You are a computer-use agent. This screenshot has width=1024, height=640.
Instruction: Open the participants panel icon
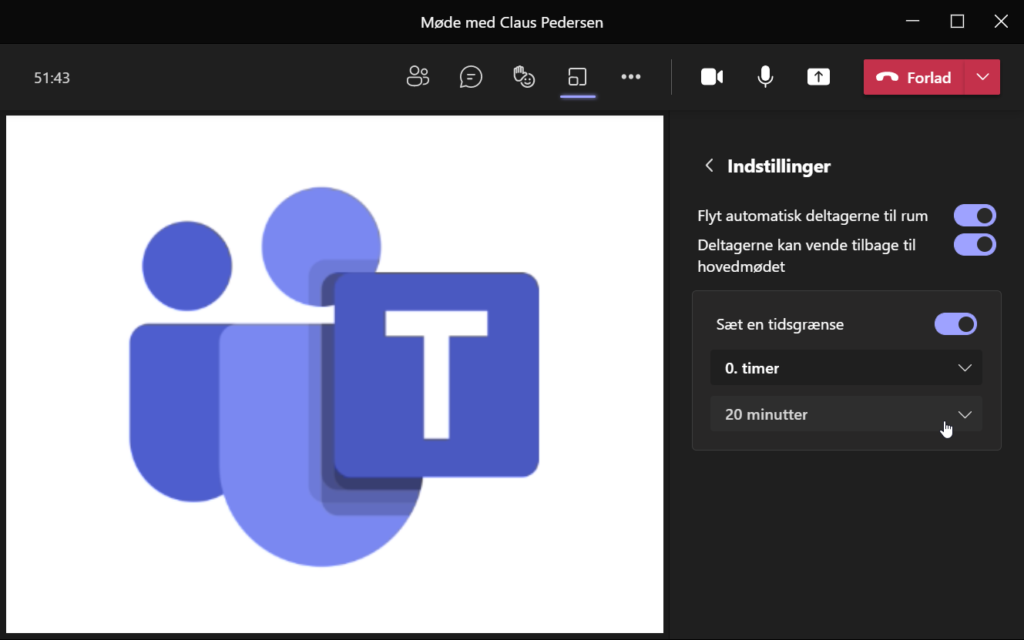click(x=417, y=77)
